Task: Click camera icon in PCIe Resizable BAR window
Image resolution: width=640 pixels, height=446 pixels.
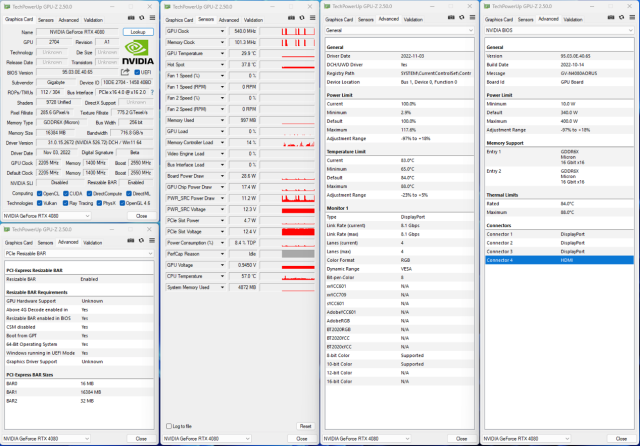Action: click(131, 241)
